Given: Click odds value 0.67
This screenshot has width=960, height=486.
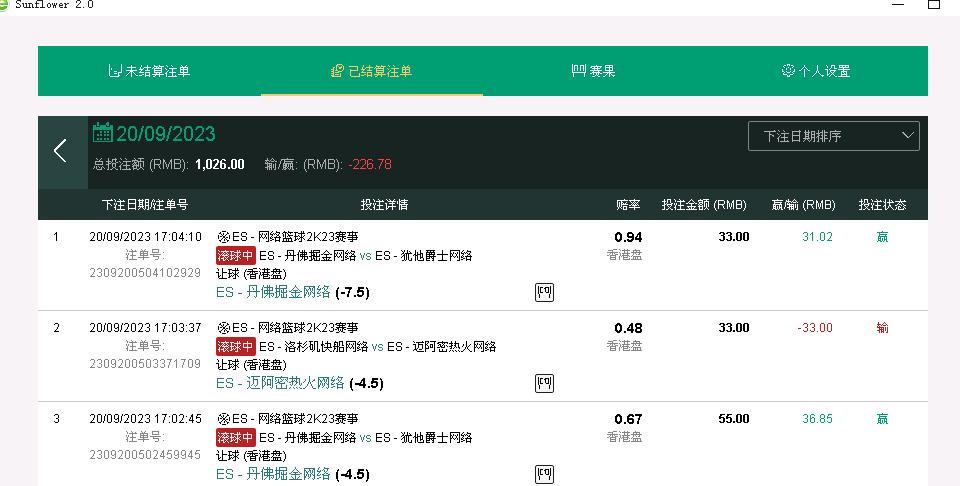Looking at the screenshot, I should click(628, 420).
